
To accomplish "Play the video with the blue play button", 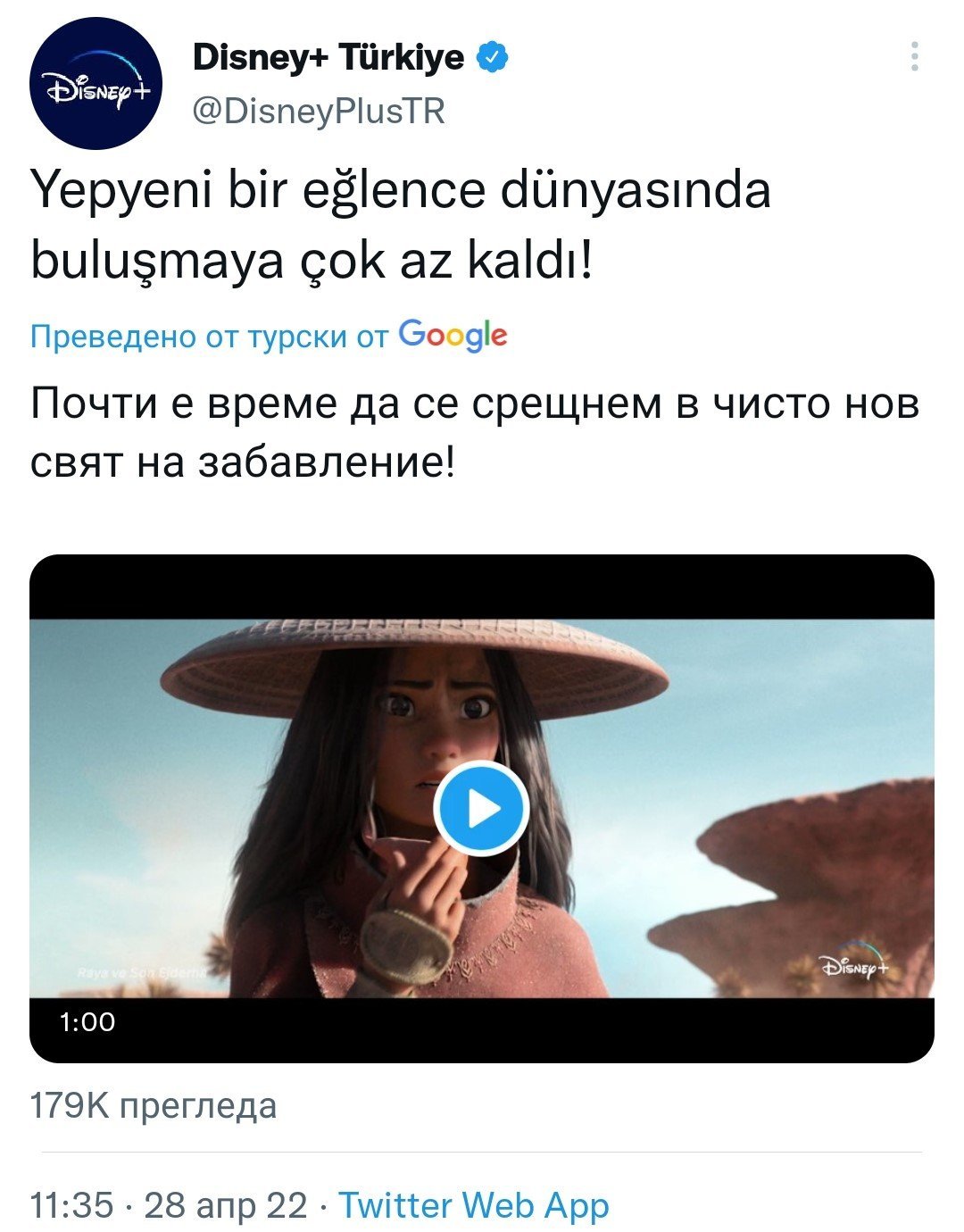I will coord(482,809).
